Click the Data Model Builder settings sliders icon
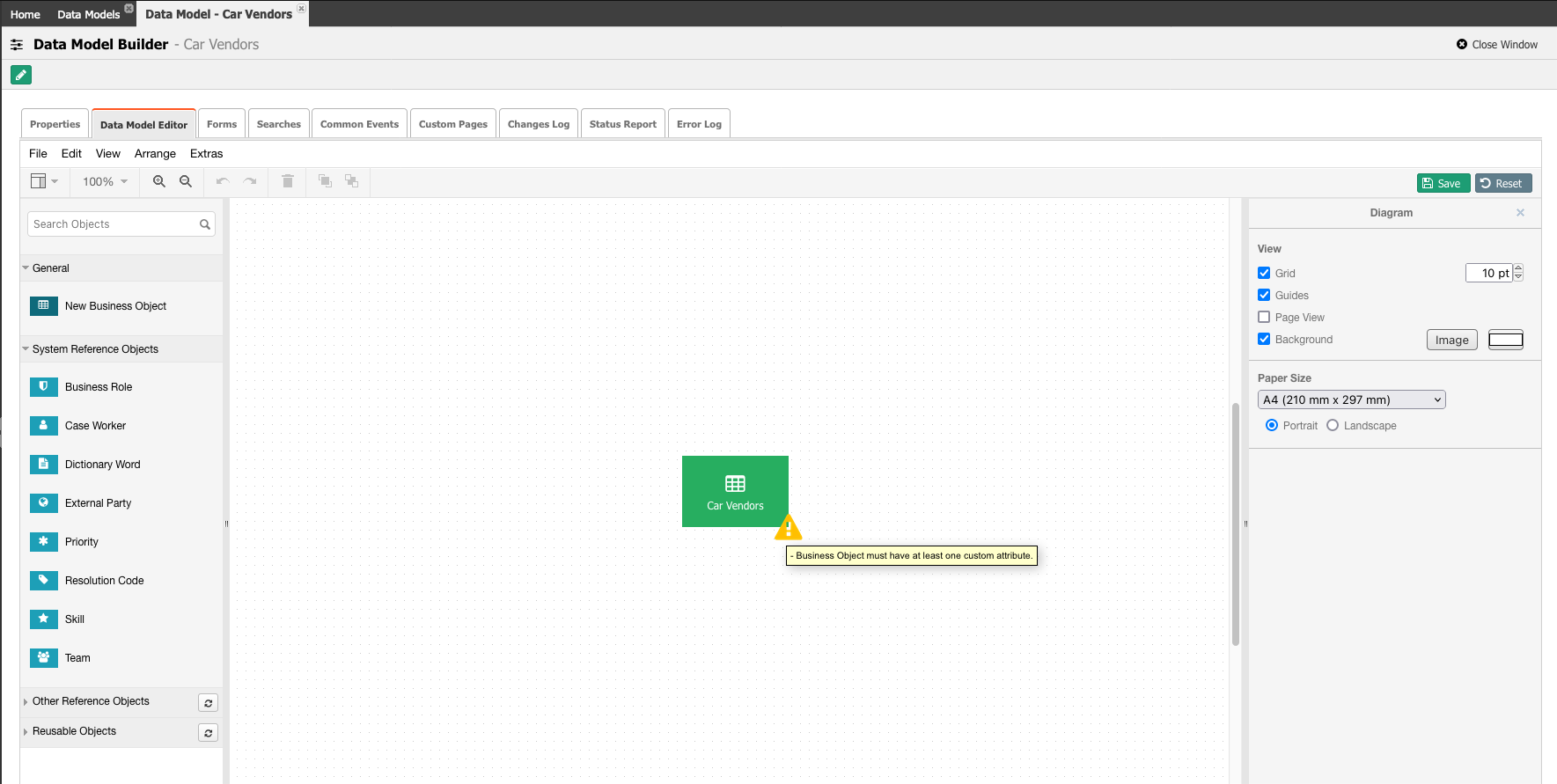 click(x=17, y=45)
